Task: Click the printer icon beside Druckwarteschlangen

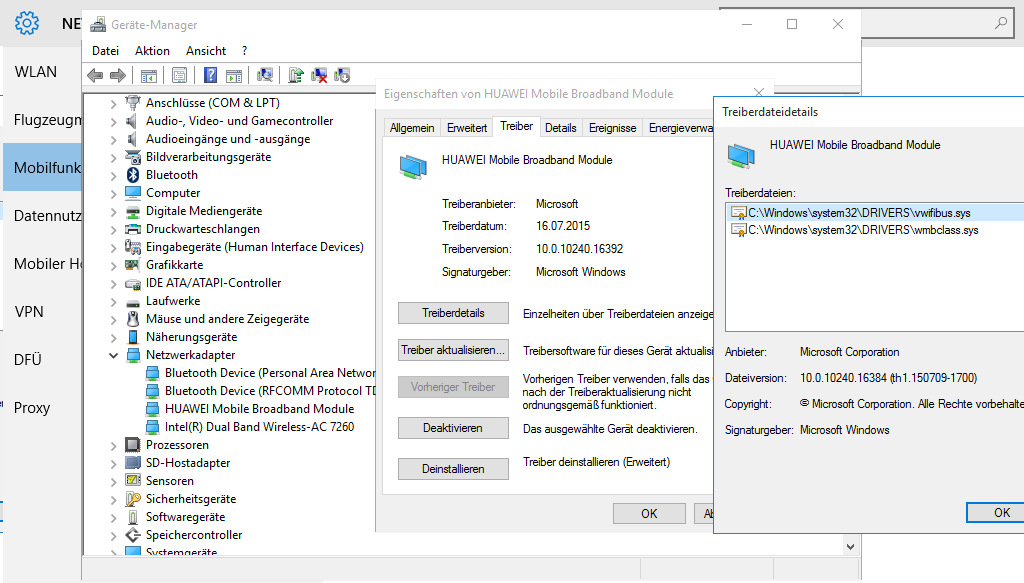Action: click(x=133, y=229)
